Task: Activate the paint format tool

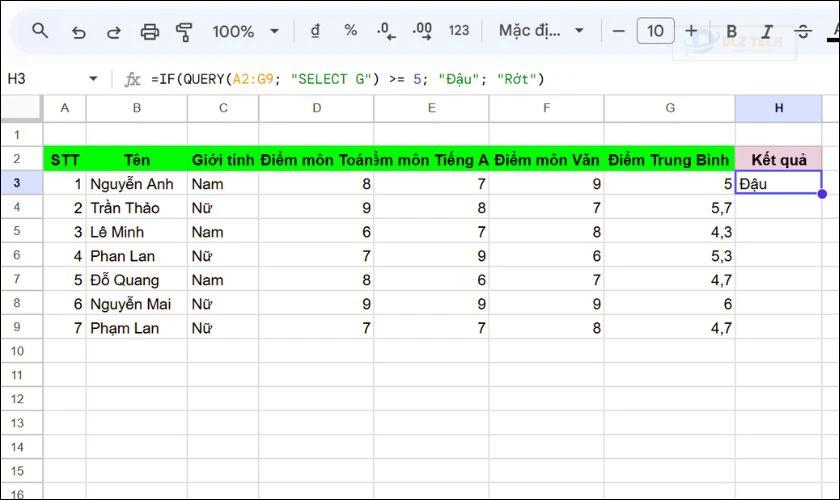Action: pos(184,32)
